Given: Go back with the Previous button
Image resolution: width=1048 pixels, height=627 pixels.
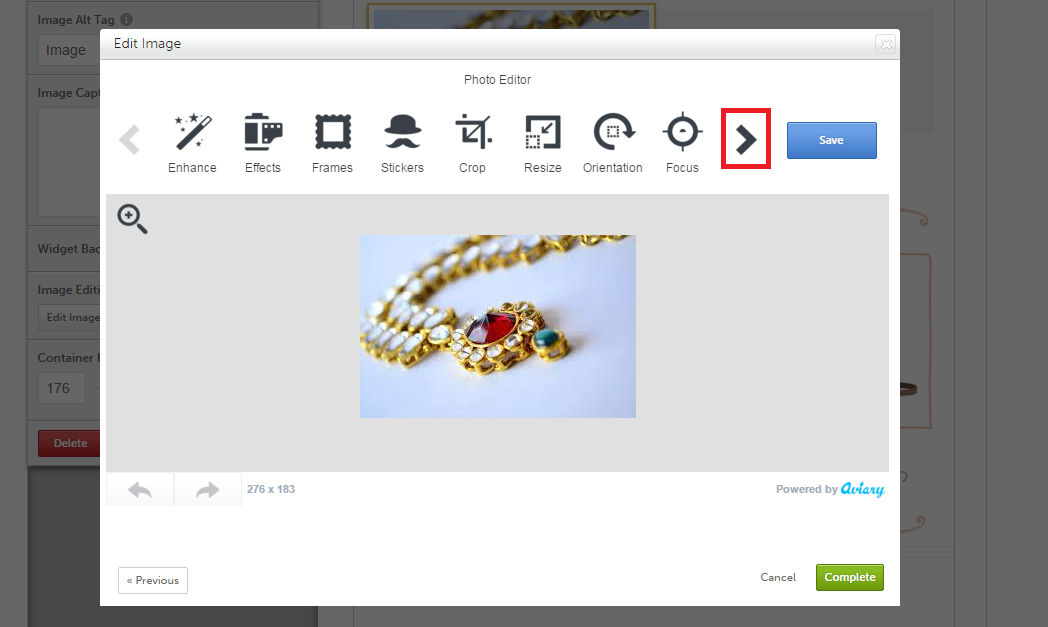Looking at the screenshot, I should (x=152, y=580).
